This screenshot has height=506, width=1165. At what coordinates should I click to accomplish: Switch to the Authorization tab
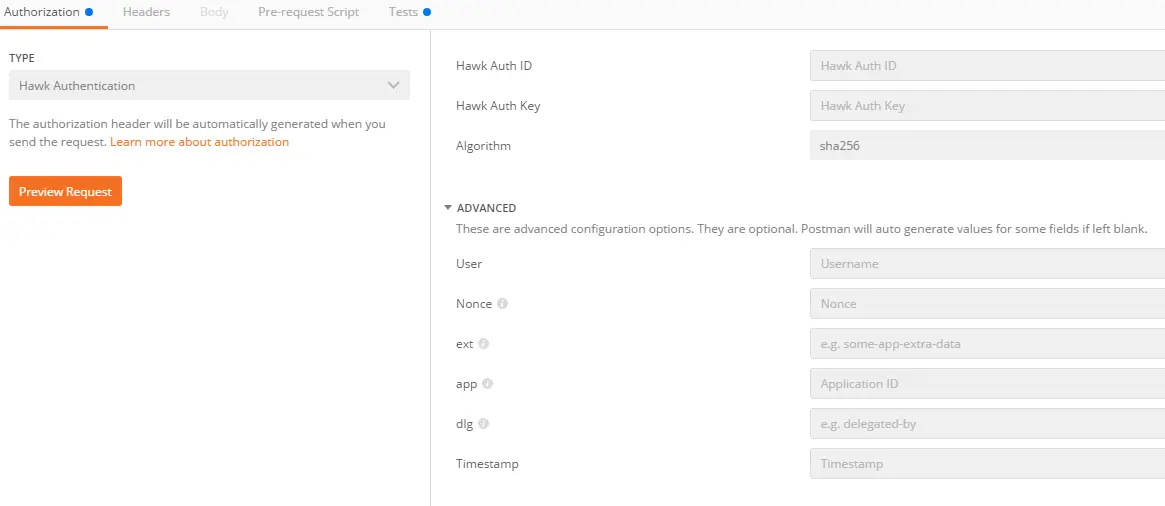(42, 12)
